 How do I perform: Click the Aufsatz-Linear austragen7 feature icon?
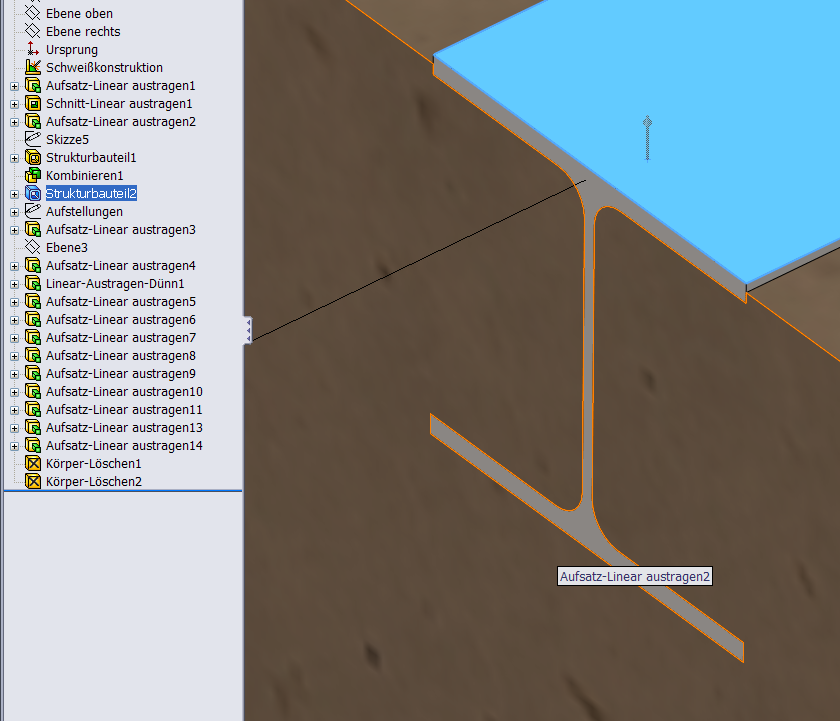(33, 337)
